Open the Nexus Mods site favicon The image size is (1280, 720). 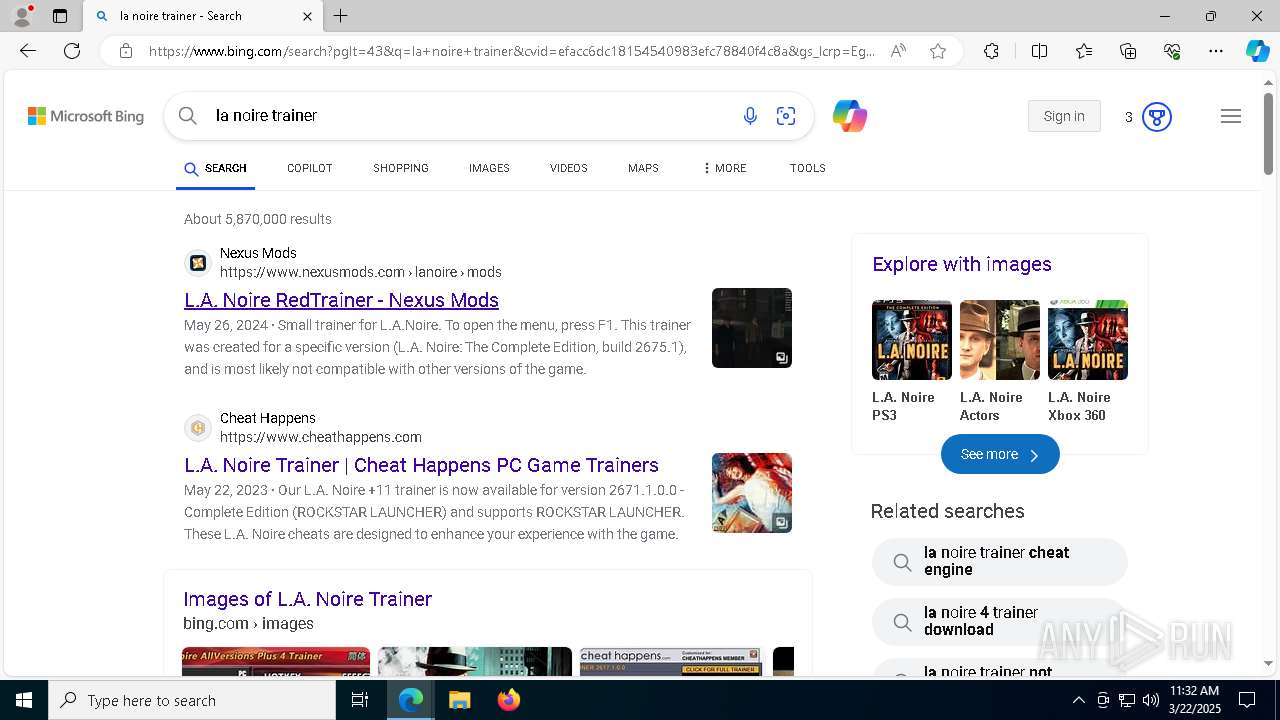tap(198, 263)
